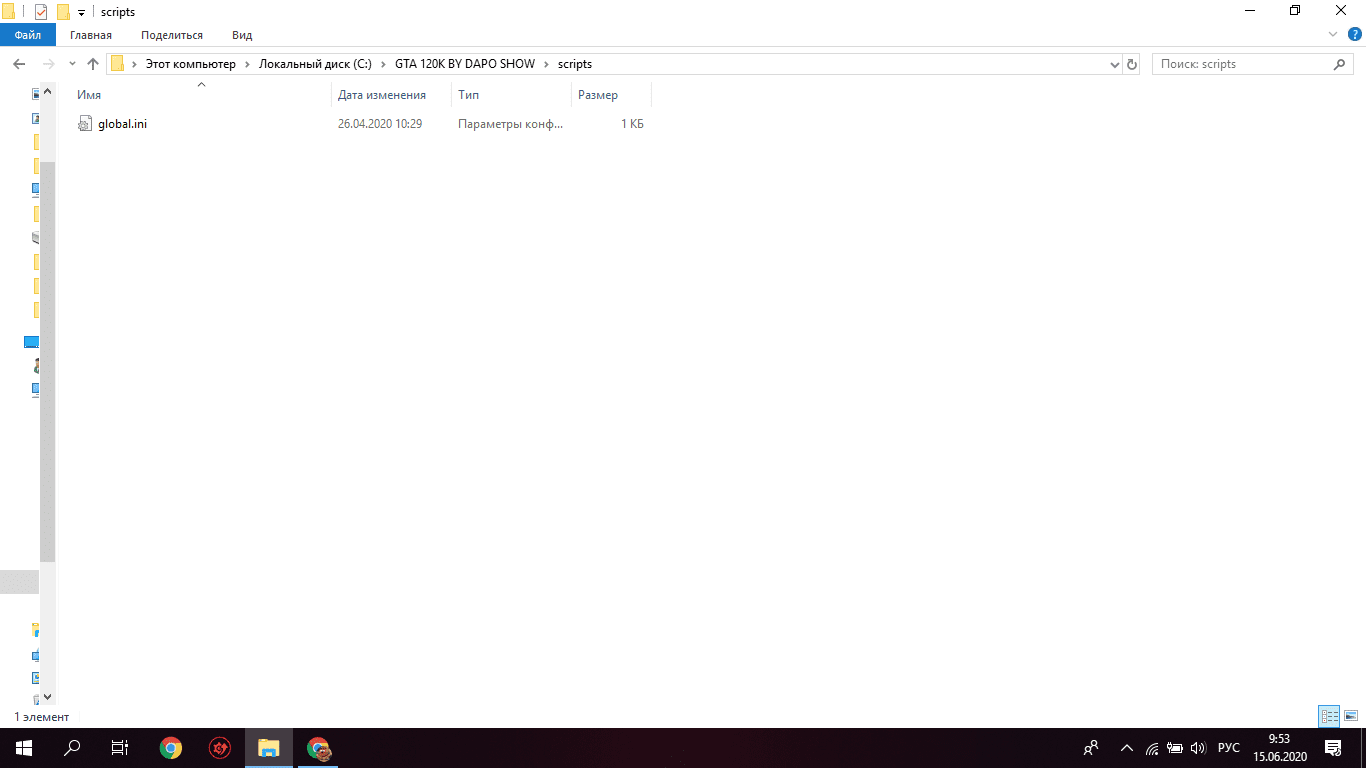Click the search magnifier icon
The height and width of the screenshot is (768, 1366).
1340,64
